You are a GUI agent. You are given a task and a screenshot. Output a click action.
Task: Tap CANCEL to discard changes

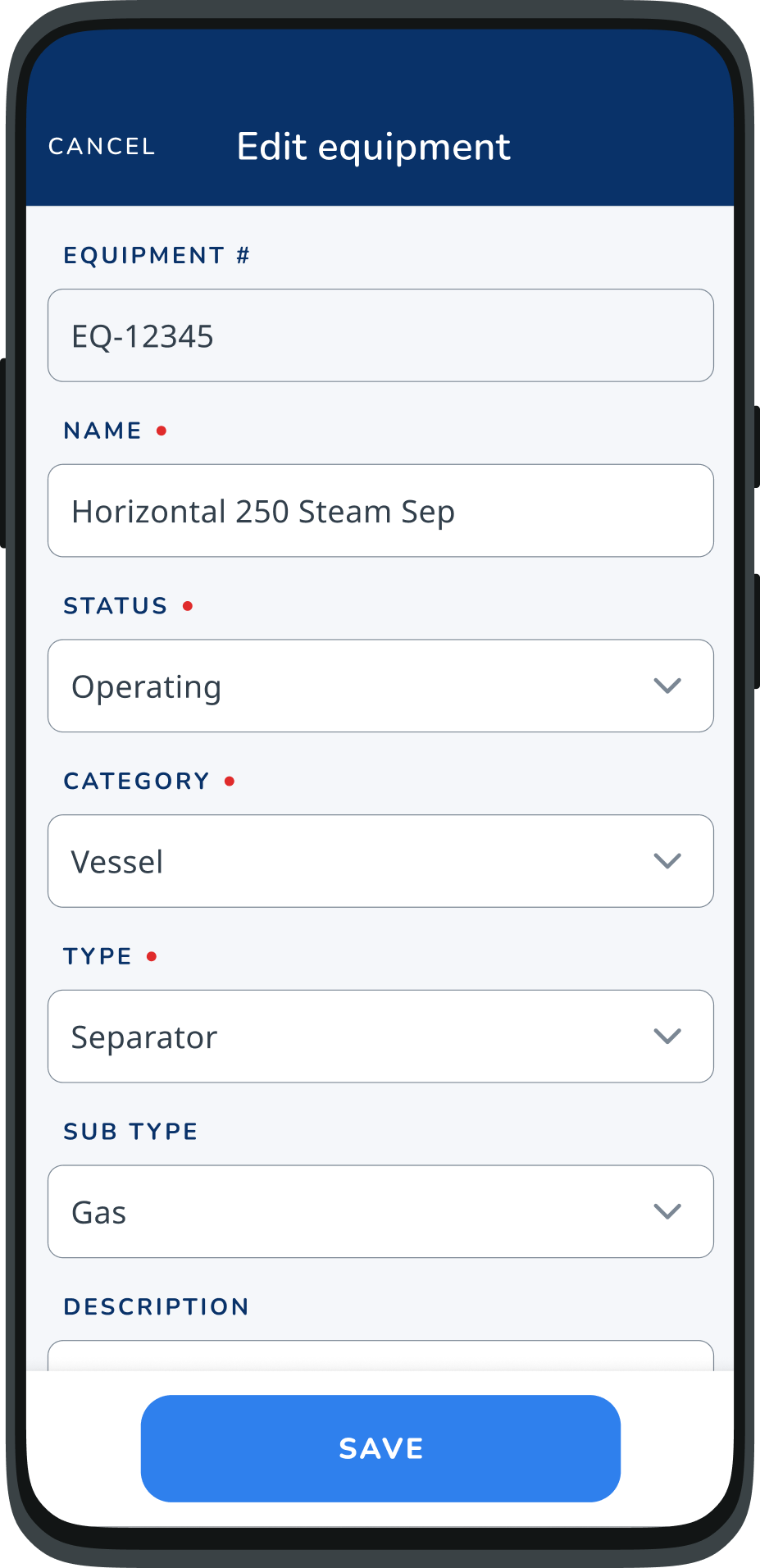pos(102,145)
